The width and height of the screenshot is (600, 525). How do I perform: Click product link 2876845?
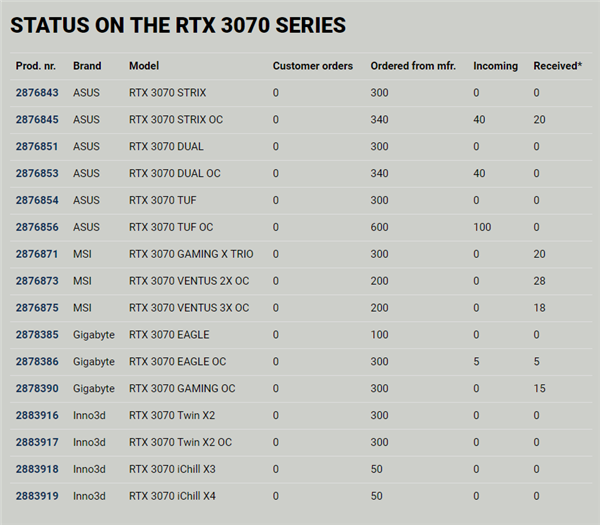click(36, 120)
